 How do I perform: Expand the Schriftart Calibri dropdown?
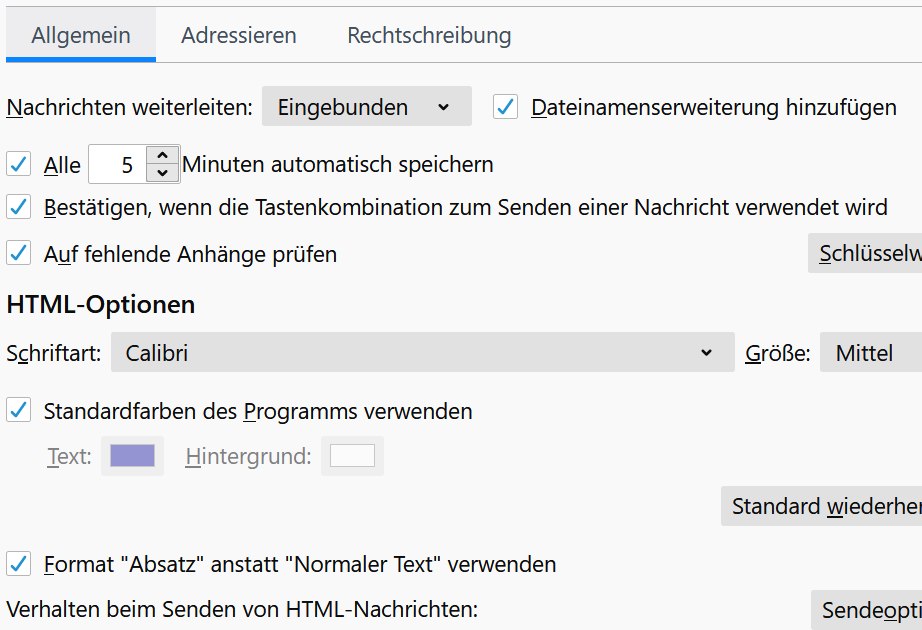click(x=422, y=353)
